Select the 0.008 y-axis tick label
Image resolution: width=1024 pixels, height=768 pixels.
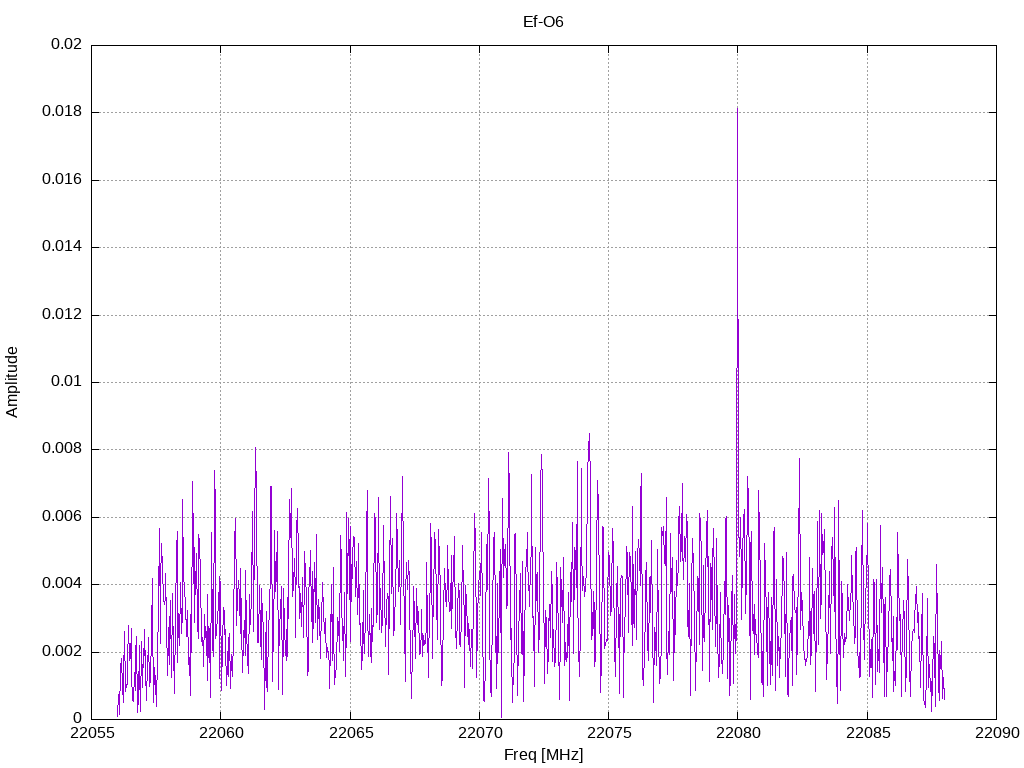click(x=62, y=449)
